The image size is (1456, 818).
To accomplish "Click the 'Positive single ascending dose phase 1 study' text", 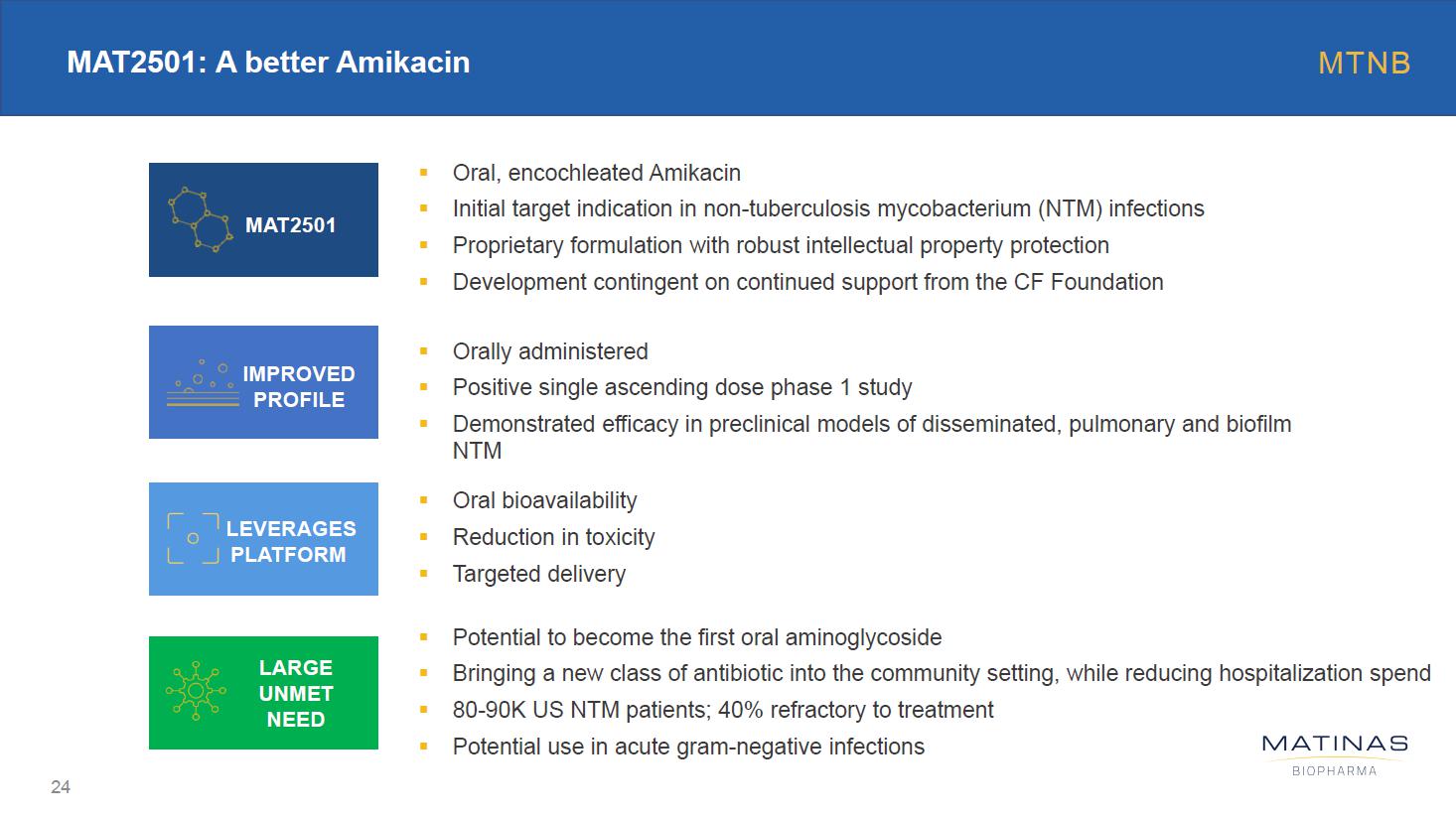I will 681,387.
